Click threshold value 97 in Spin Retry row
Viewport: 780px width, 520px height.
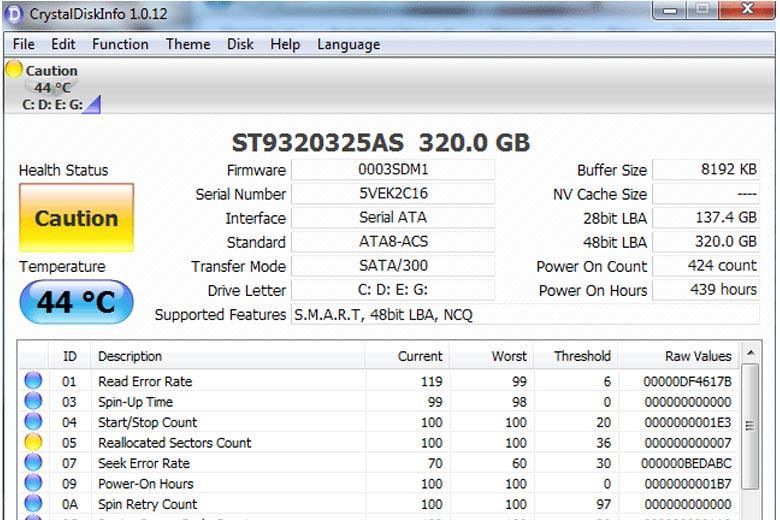pyautogui.click(x=603, y=504)
